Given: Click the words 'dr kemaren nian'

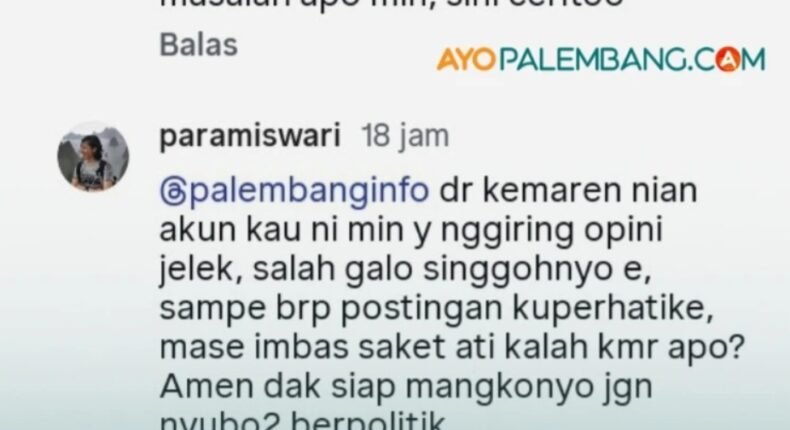Looking at the screenshot, I should point(569,191).
